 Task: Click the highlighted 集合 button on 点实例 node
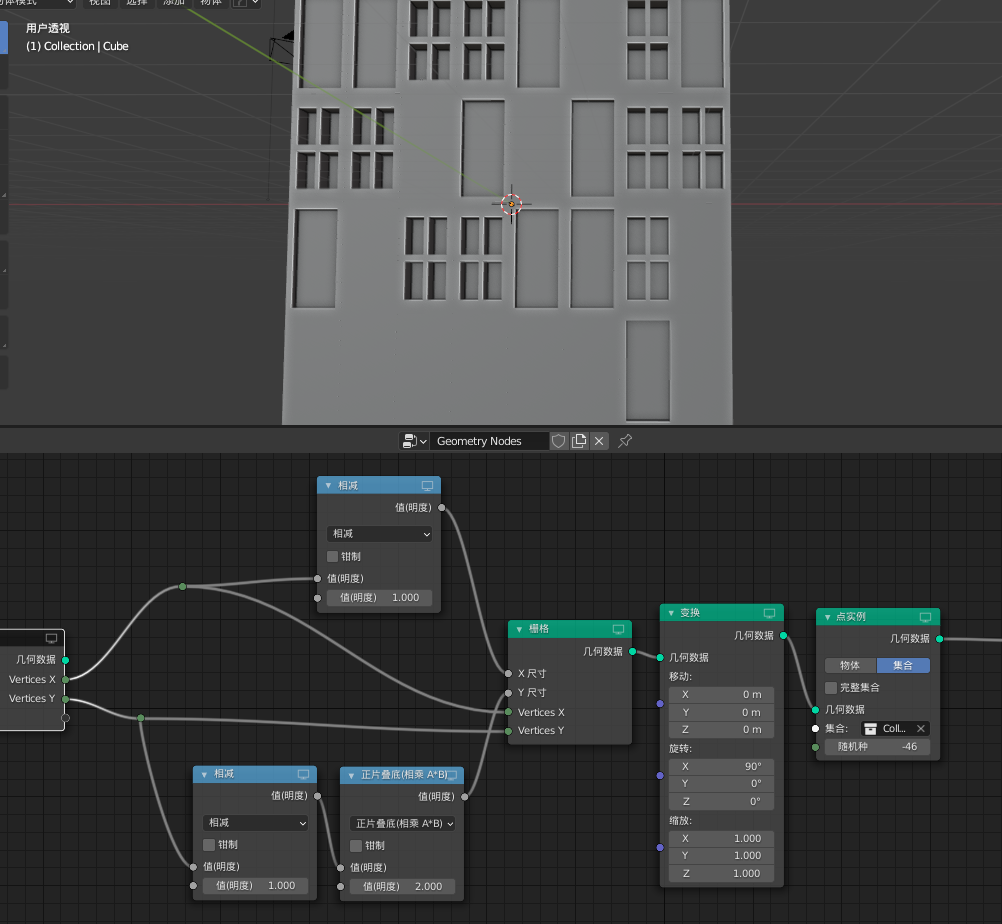pyautogui.click(x=903, y=665)
